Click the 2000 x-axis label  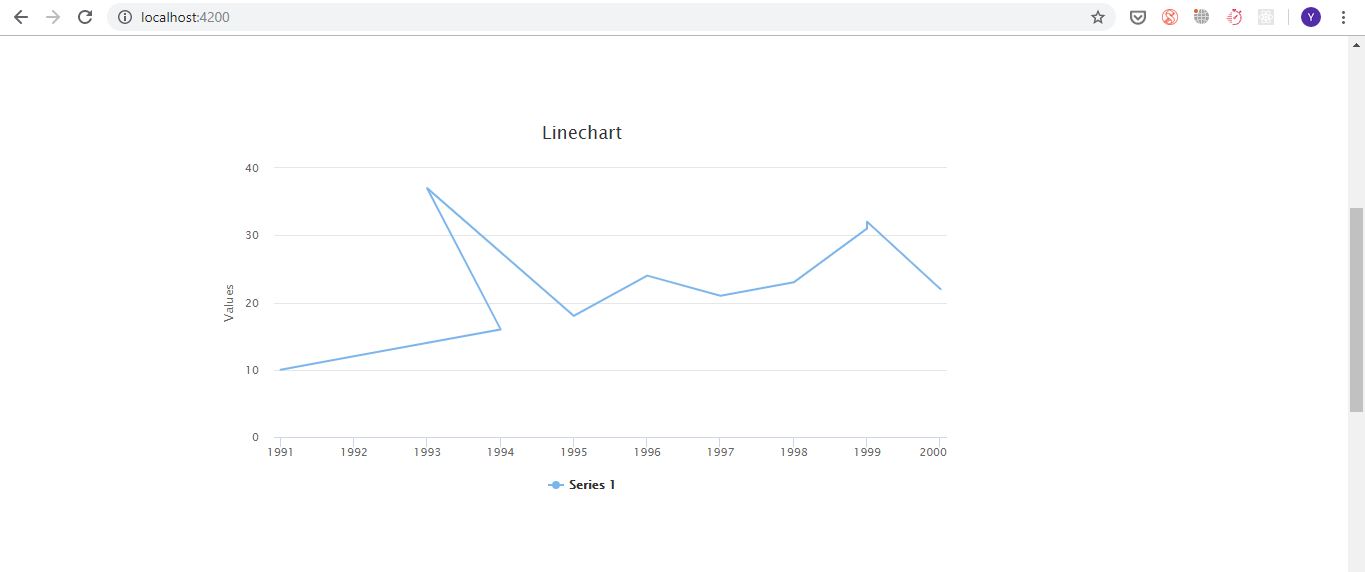(x=934, y=452)
